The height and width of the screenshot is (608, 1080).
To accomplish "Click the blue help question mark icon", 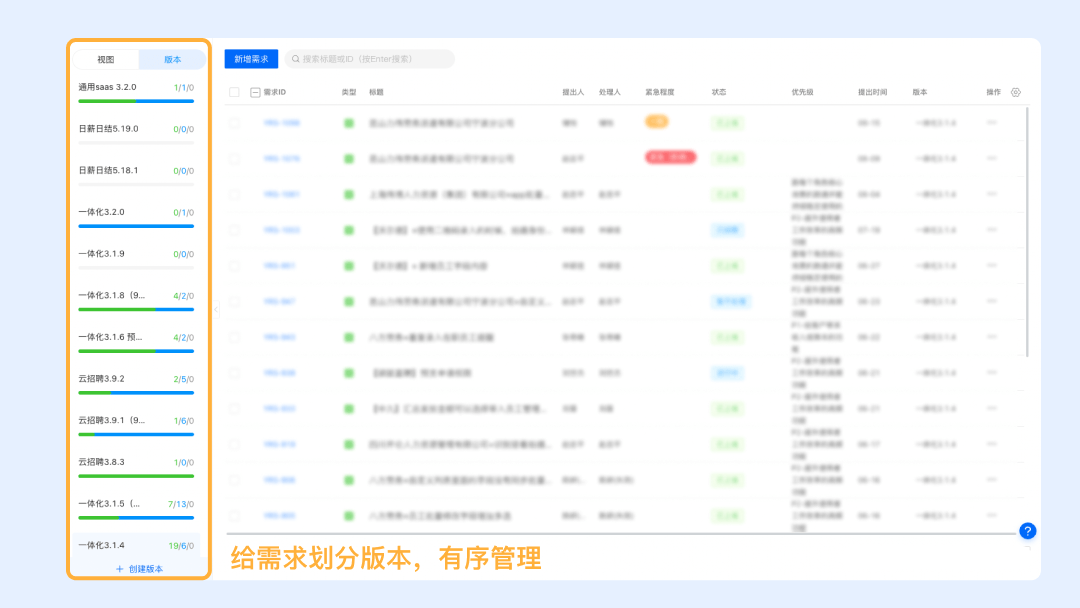I will [1027, 531].
